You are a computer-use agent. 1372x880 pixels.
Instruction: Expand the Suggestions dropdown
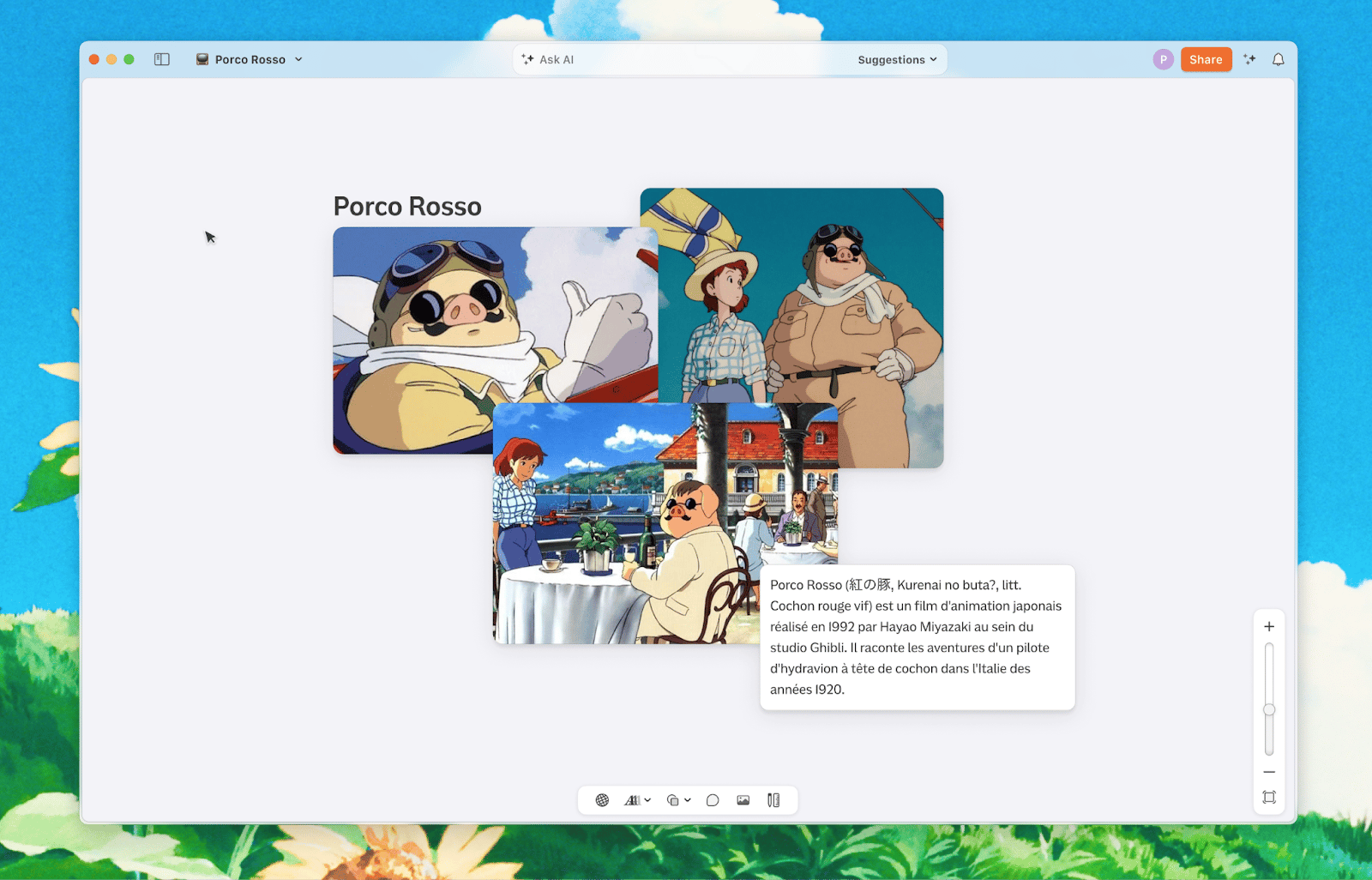tap(897, 59)
